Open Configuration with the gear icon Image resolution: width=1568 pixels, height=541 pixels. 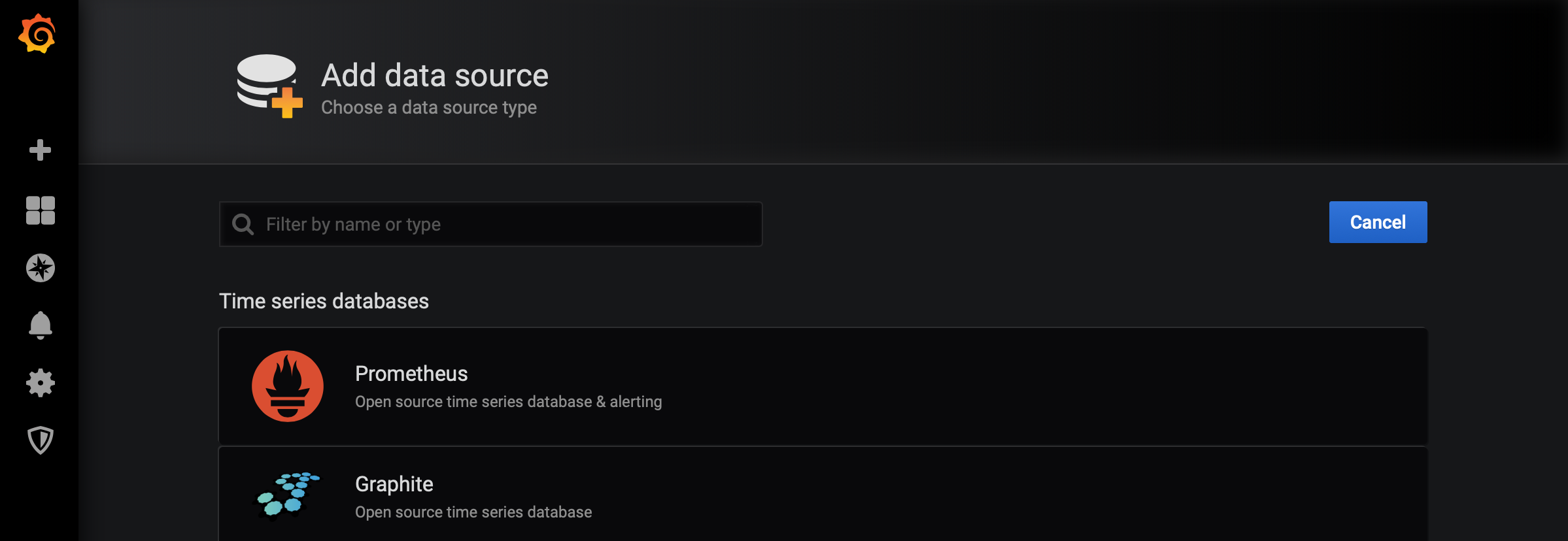(40, 383)
